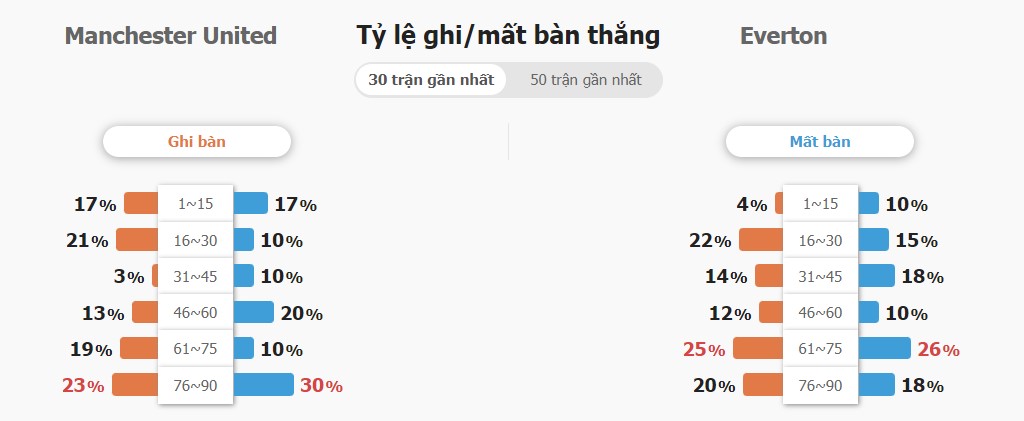Image resolution: width=1024 pixels, height=421 pixels.
Task: Select the 31~45 interval under Manchester United
Action: click(195, 276)
